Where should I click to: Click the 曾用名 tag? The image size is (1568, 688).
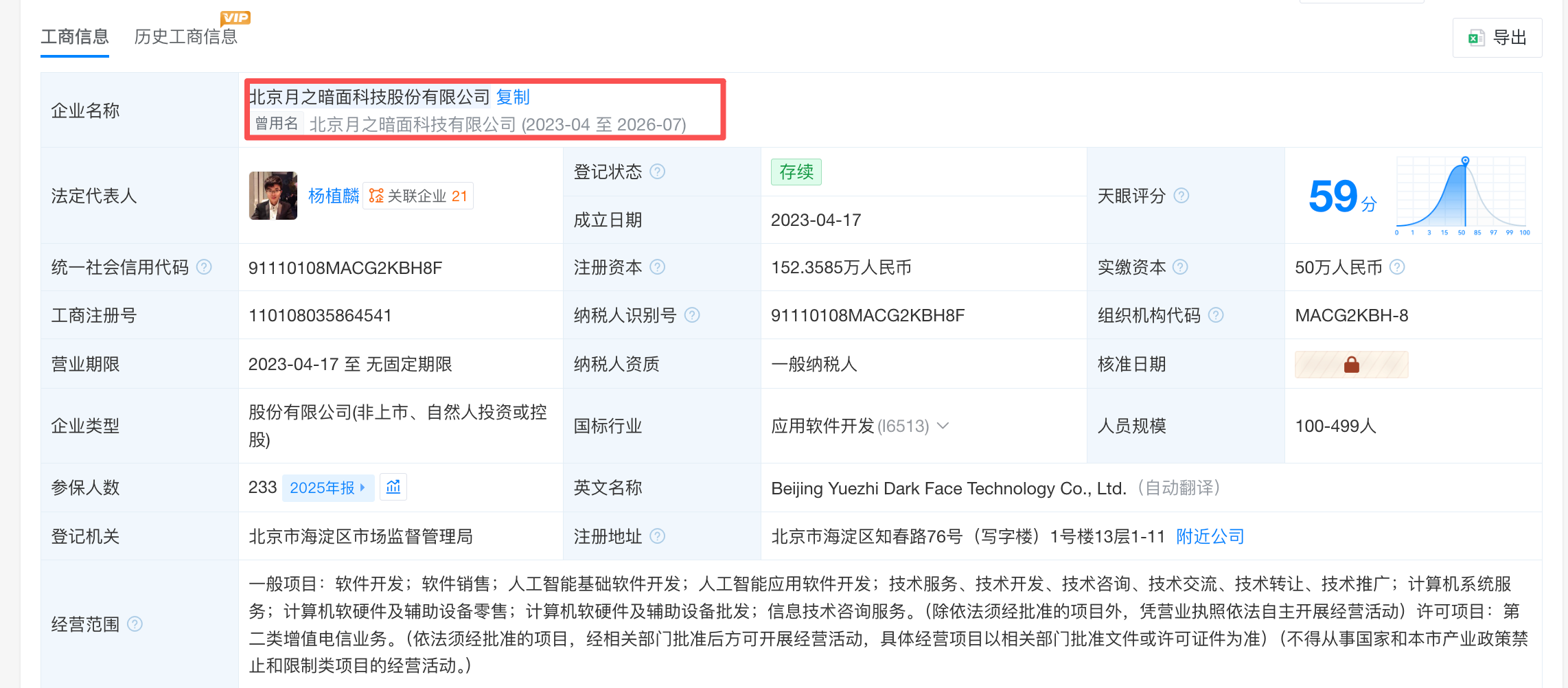coord(276,124)
